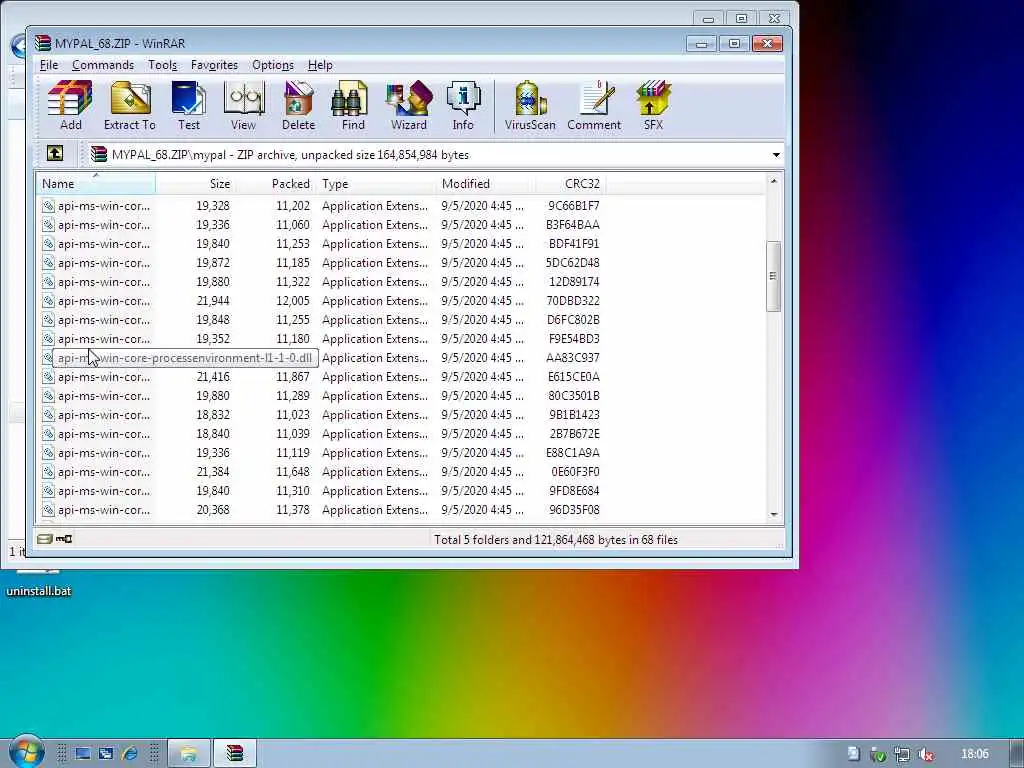Open Windows Explorer from taskbar
1024x768 pixels.
189,754
